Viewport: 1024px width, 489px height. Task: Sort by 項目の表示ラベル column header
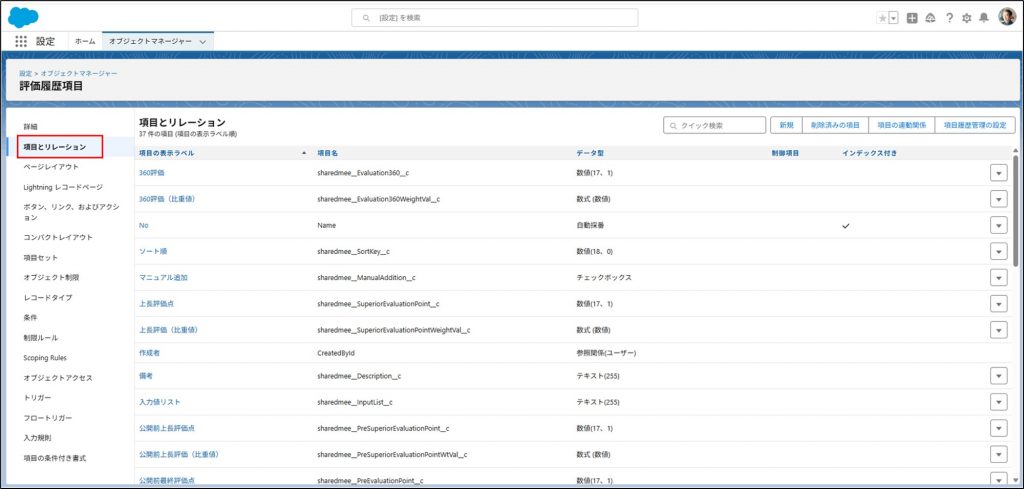166,153
